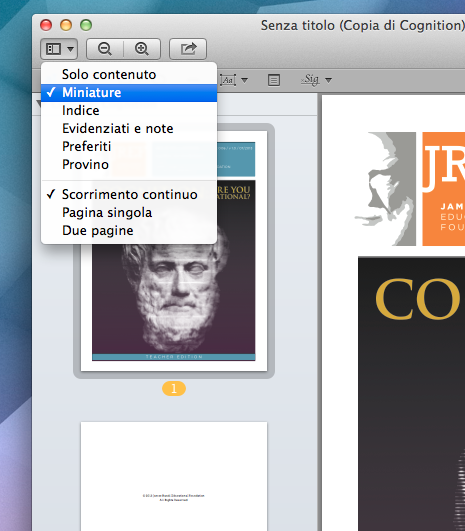Click the yellow page number 1 badge

click(x=174, y=388)
